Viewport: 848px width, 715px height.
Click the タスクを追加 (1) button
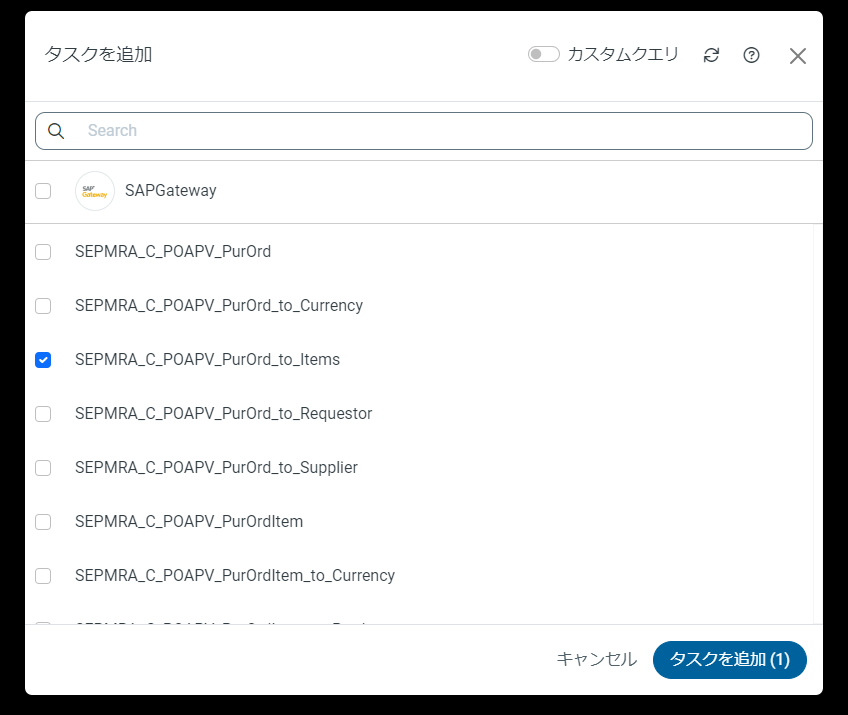click(729, 660)
